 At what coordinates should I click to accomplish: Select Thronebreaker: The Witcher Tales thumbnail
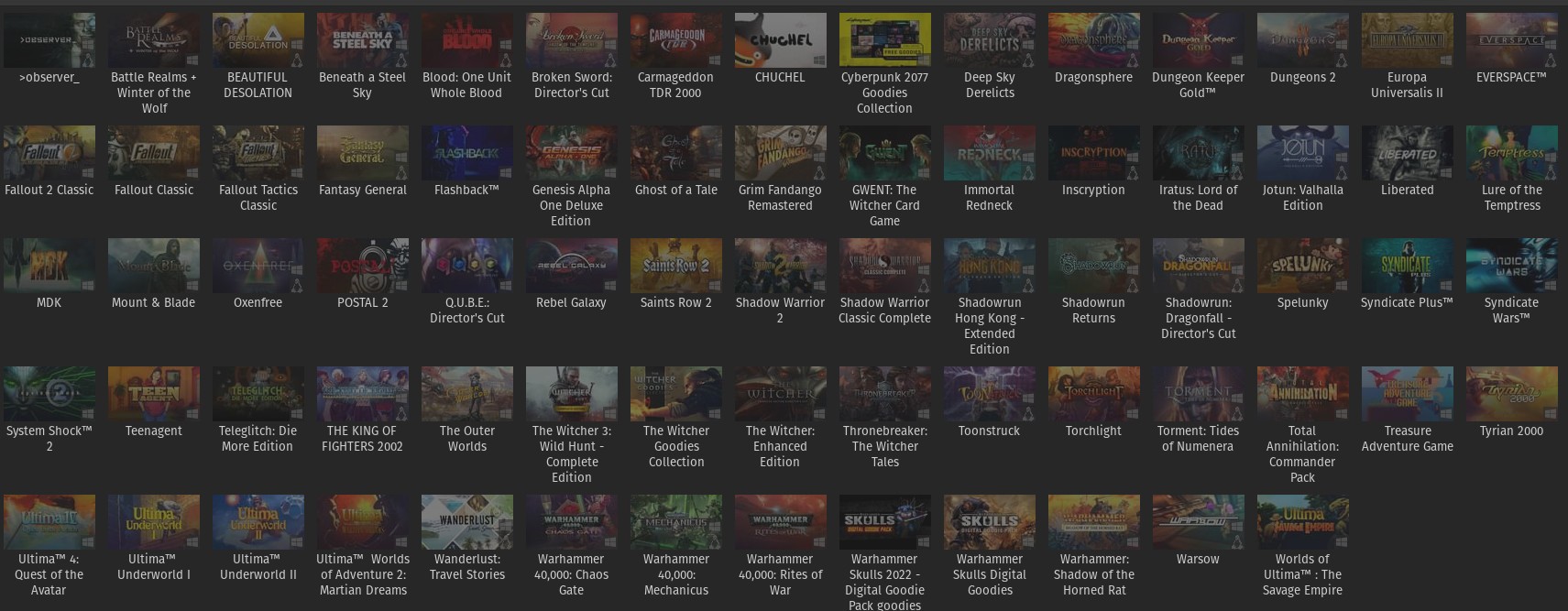pyautogui.click(x=885, y=394)
